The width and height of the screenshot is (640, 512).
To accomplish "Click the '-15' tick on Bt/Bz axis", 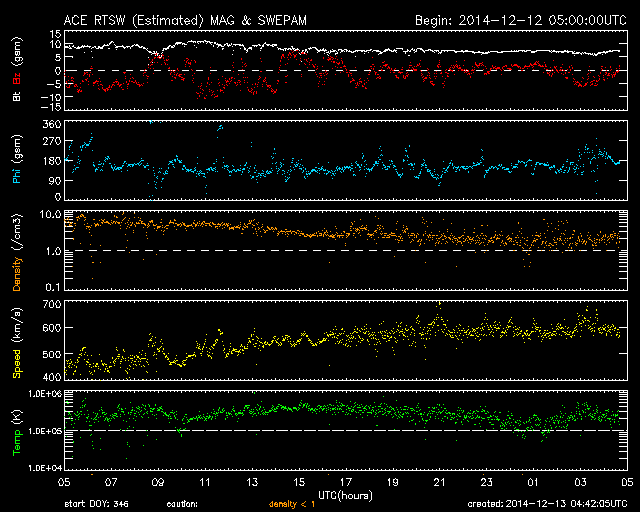I will pos(51,107).
